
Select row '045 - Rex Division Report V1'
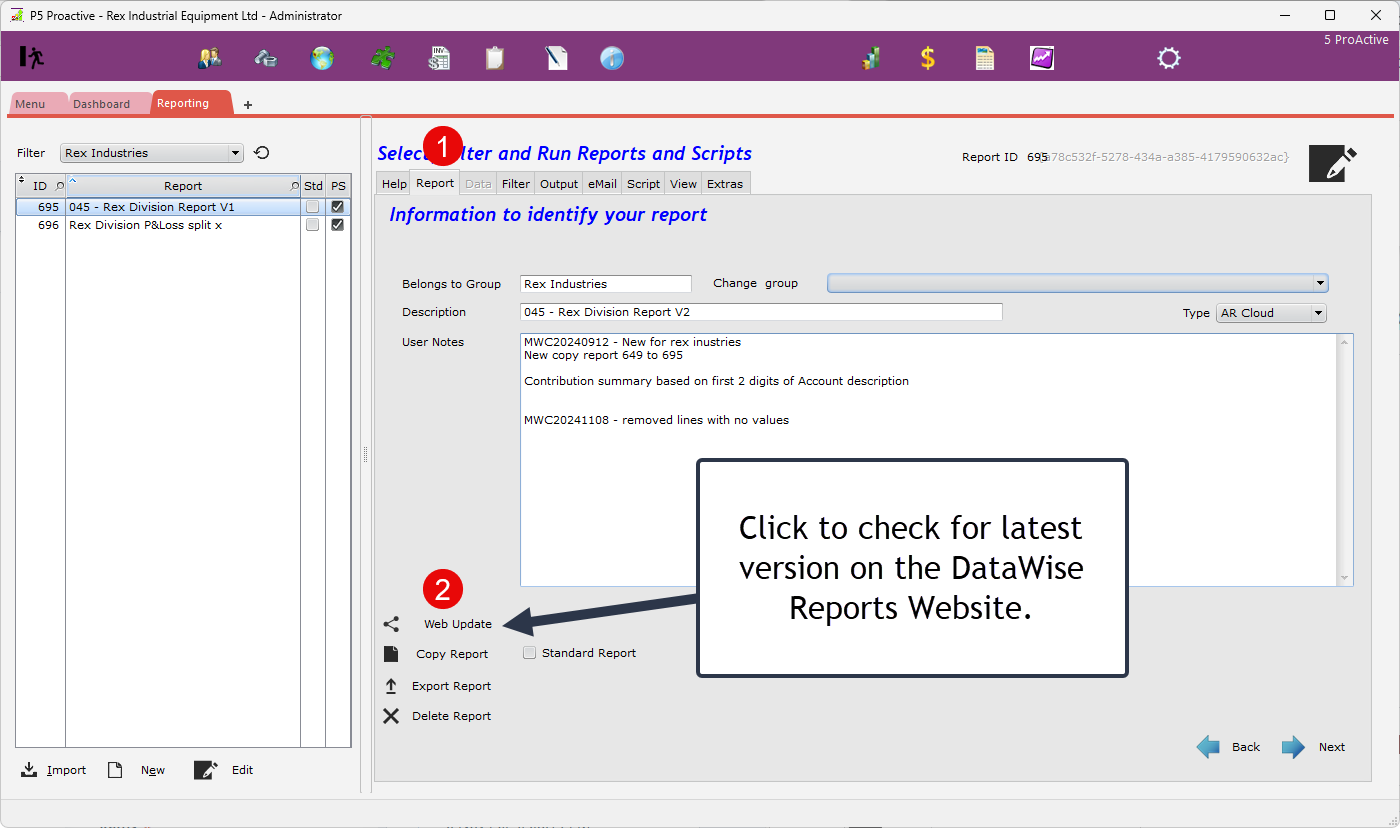[183, 207]
